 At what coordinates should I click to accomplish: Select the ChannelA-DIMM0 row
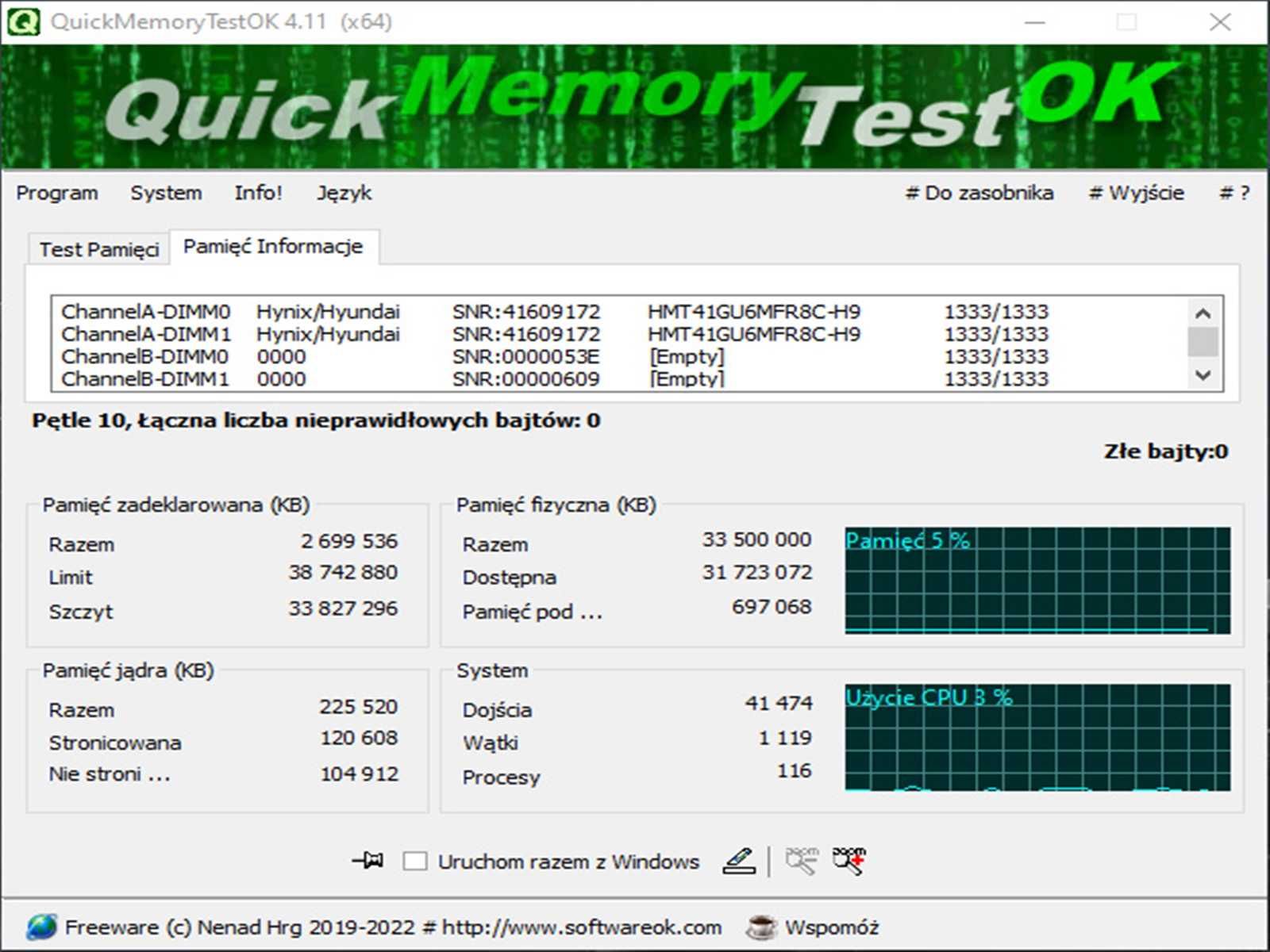(x=619, y=312)
